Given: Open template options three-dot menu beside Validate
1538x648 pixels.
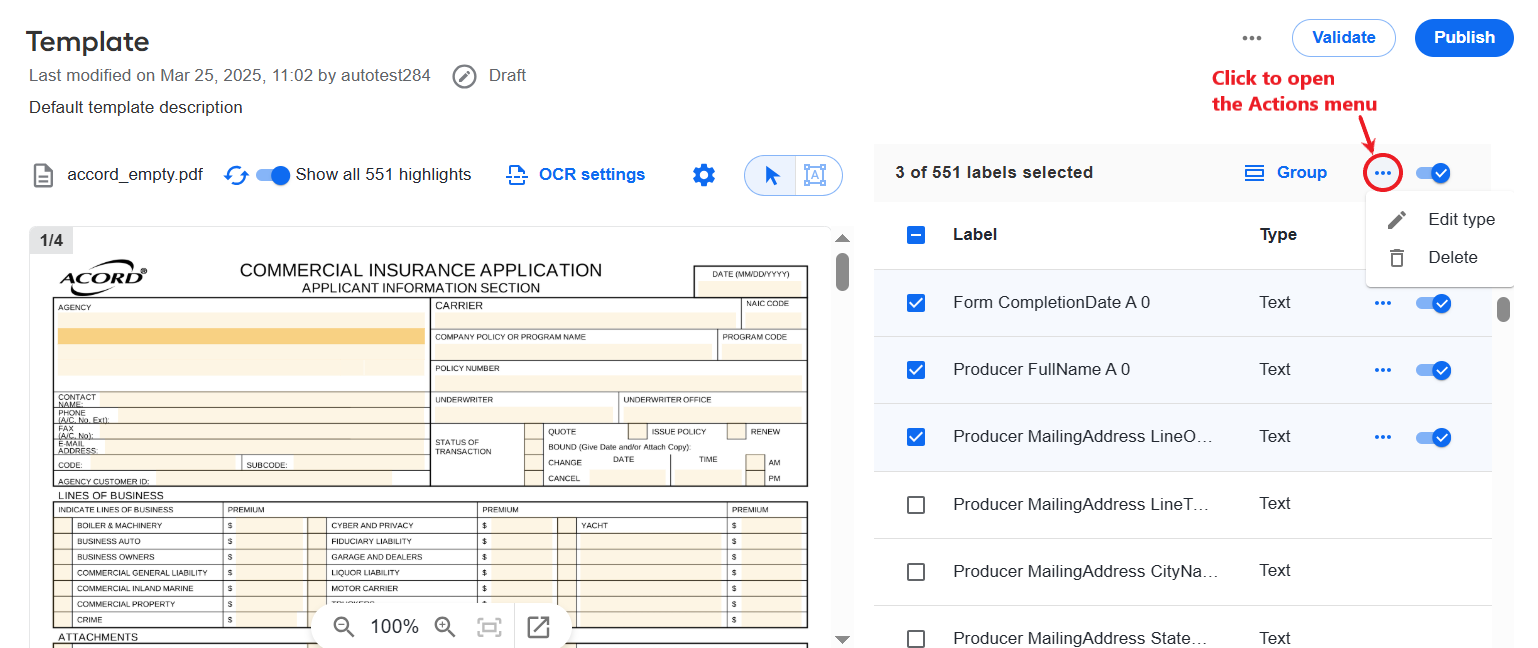Looking at the screenshot, I should (x=1252, y=38).
